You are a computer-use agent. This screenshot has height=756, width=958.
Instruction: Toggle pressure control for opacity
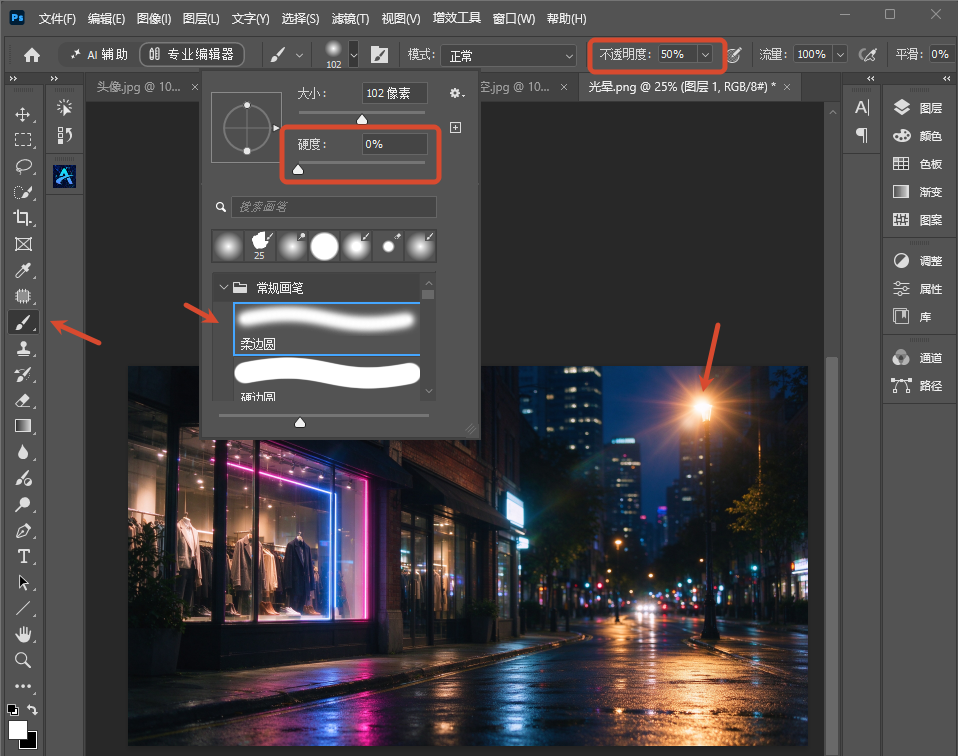pyautogui.click(x=734, y=55)
